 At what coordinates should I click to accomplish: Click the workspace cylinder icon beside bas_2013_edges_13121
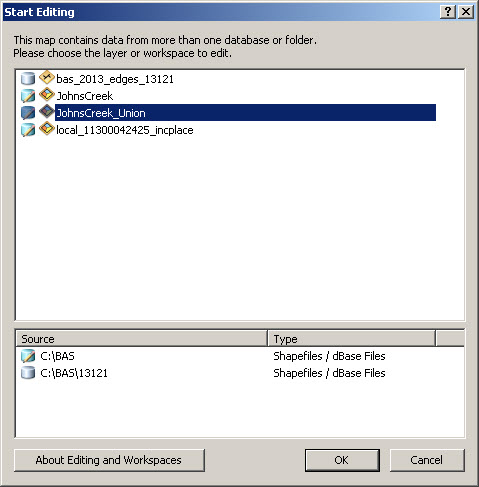pyautogui.click(x=28, y=79)
